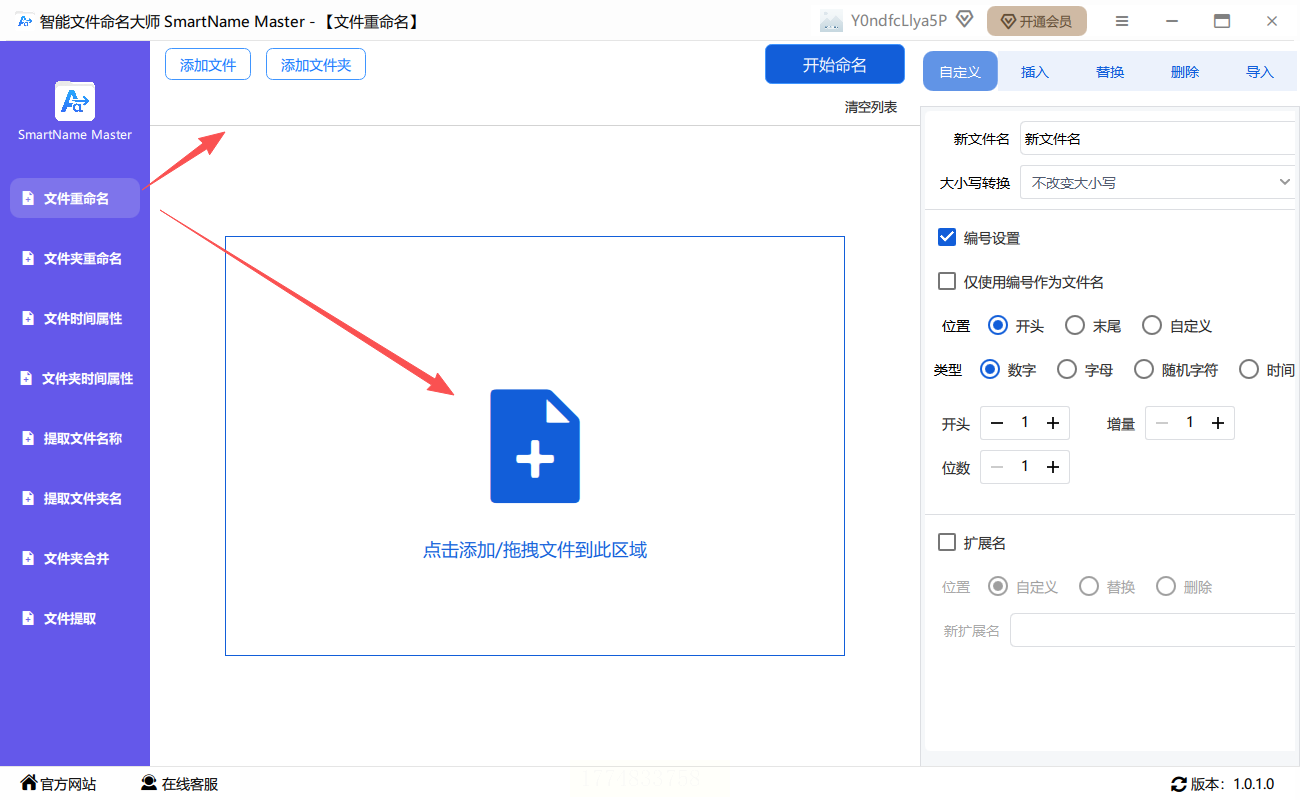Open the 文件提取 sidebar item

coord(75,618)
